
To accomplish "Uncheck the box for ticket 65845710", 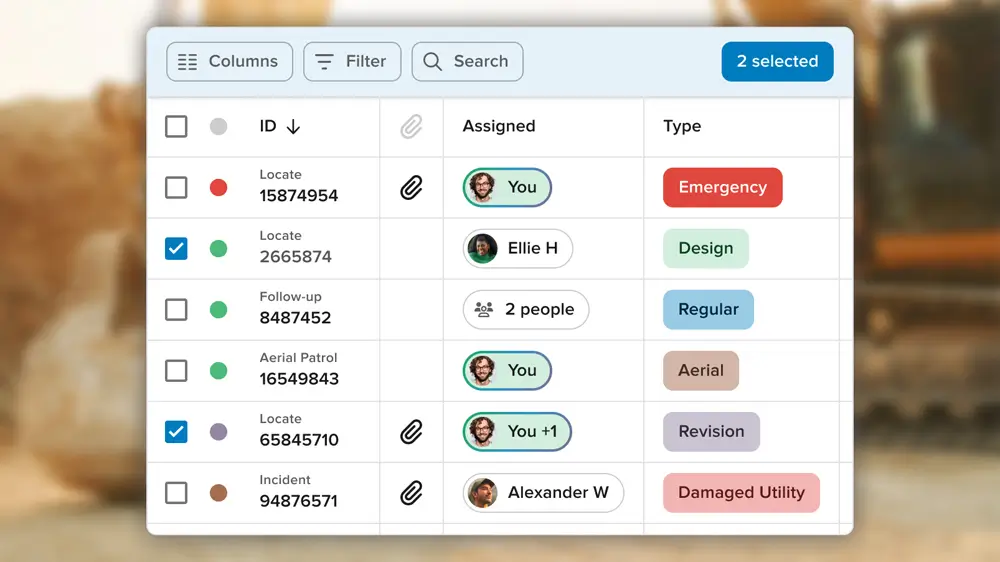I will point(176,432).
